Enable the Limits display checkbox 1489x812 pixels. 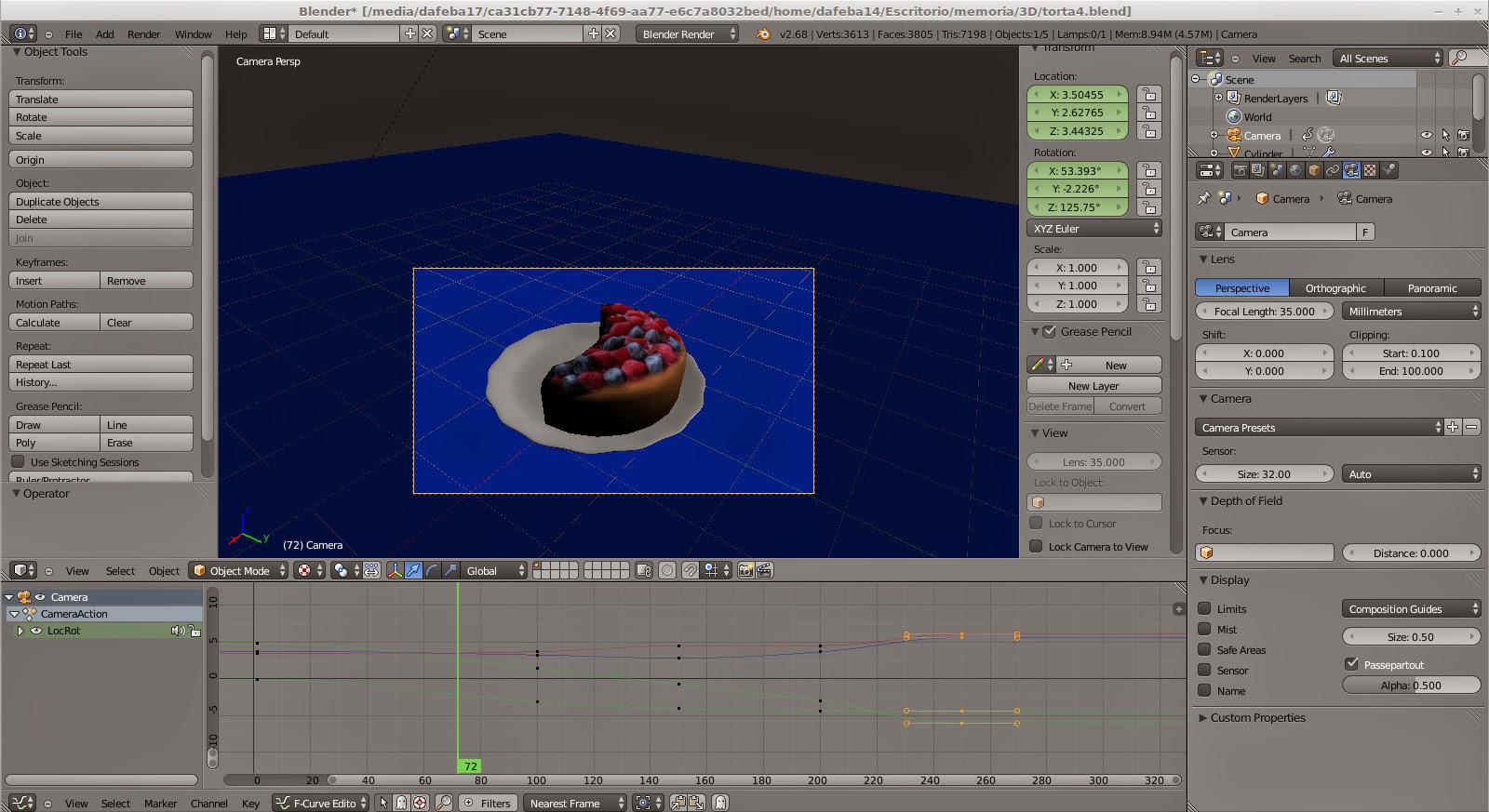tap(1204, 608)
